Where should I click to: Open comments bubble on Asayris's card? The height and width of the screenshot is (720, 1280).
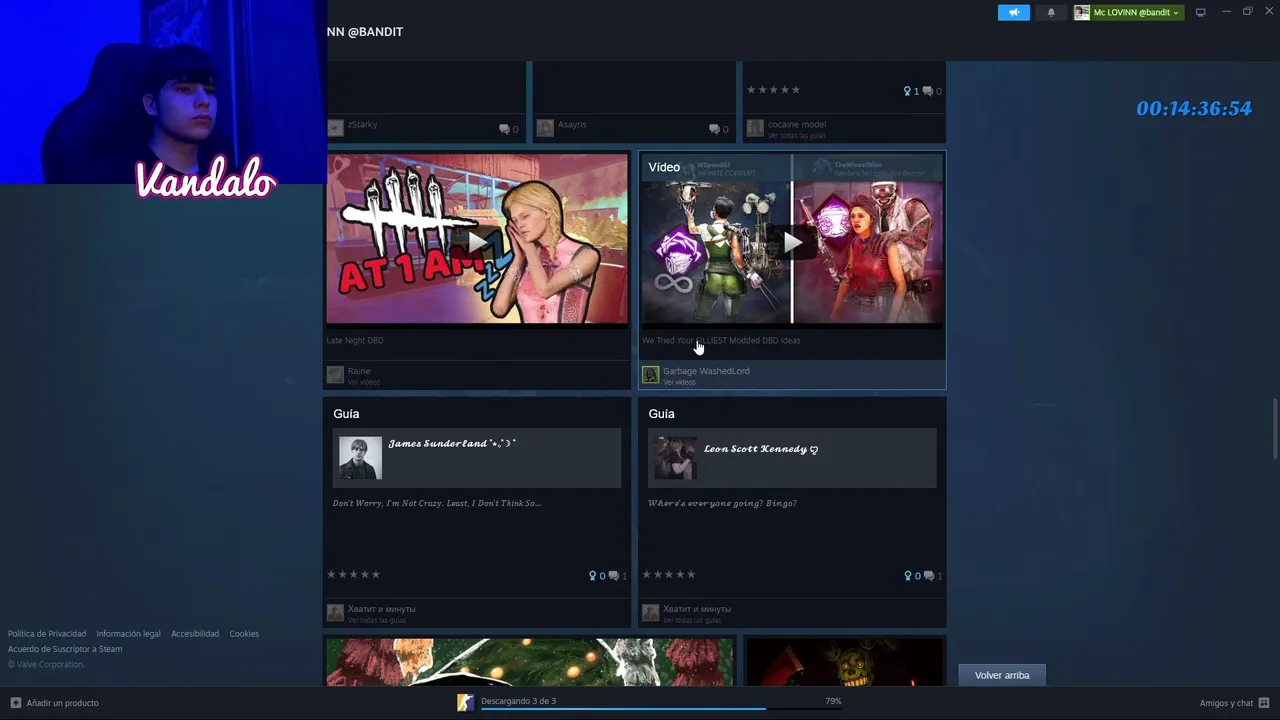[714, 129]
